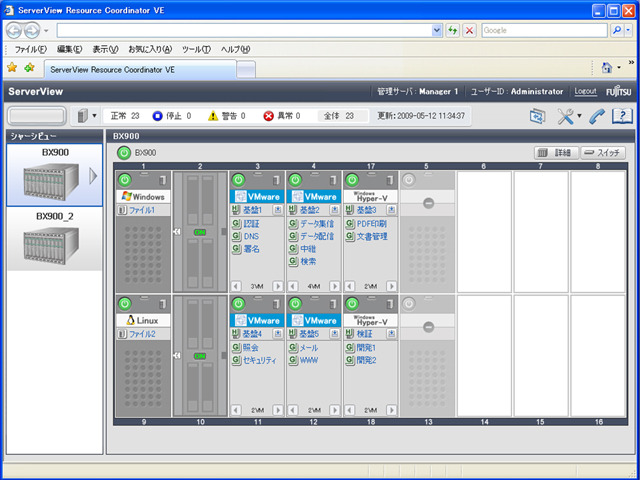Open a new blank browser tab
Image resolution: width=640 pixels, height=480 pixels.
click(246, 70)
